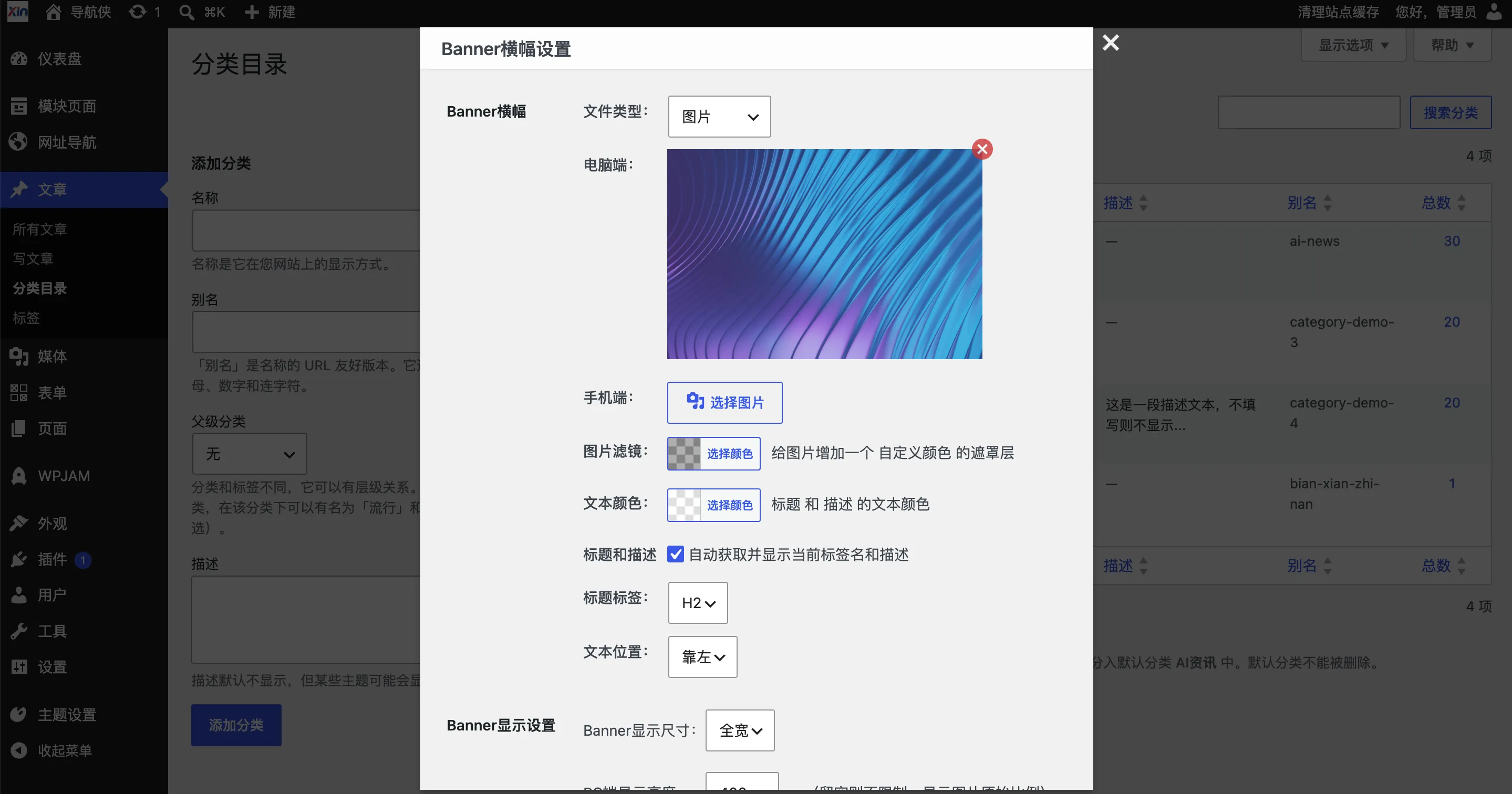Expand the 显示选项 panel

pos(1353,45)
